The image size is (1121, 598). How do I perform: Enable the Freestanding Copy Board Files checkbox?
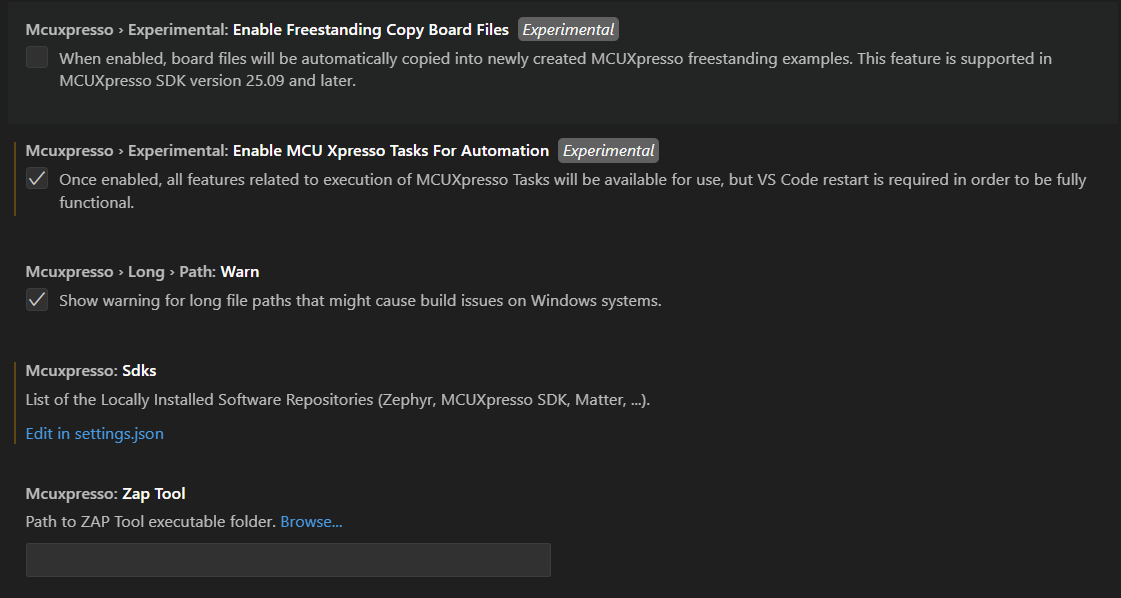(x=36, y=58)
